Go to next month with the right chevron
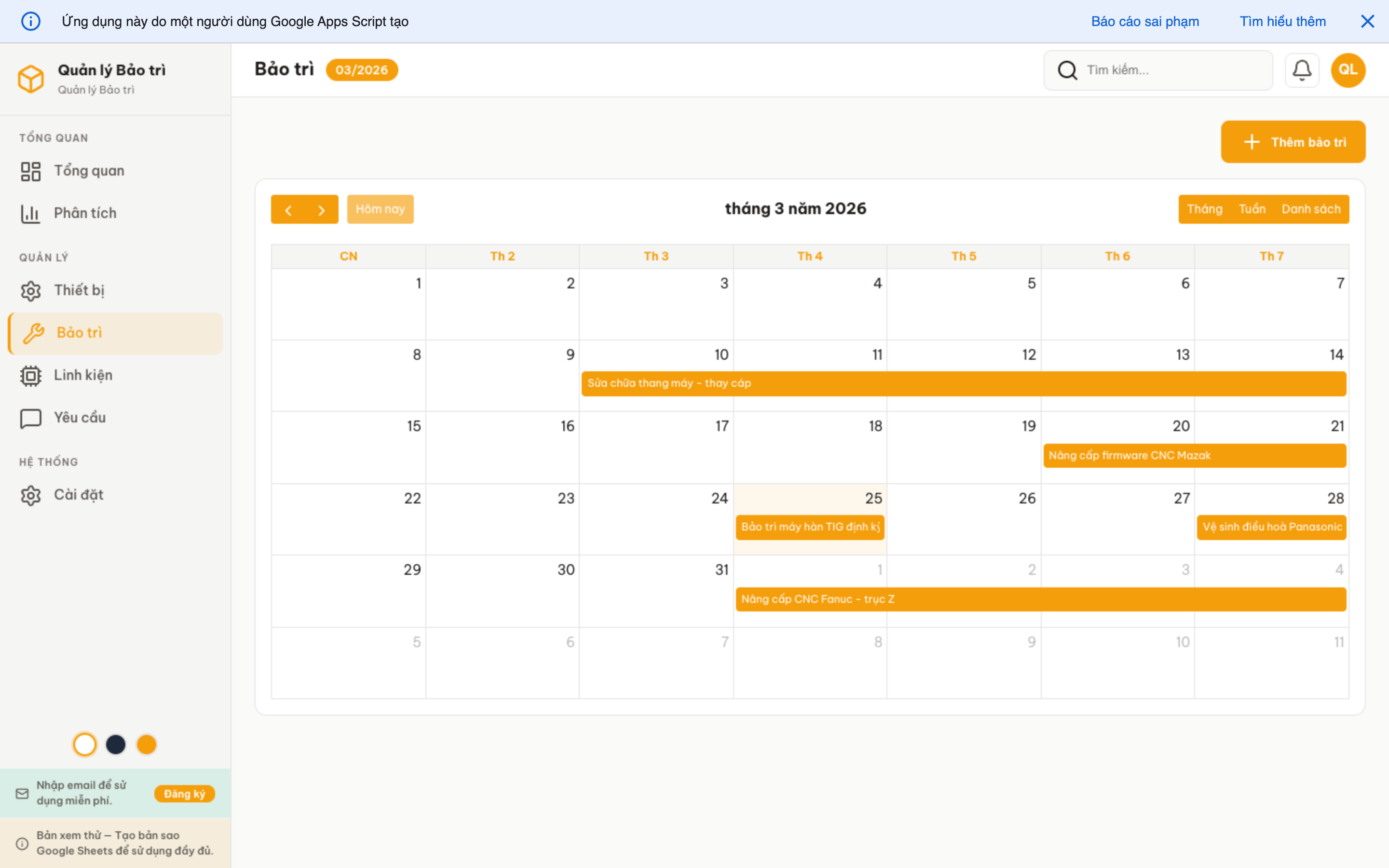 [321, 209]
